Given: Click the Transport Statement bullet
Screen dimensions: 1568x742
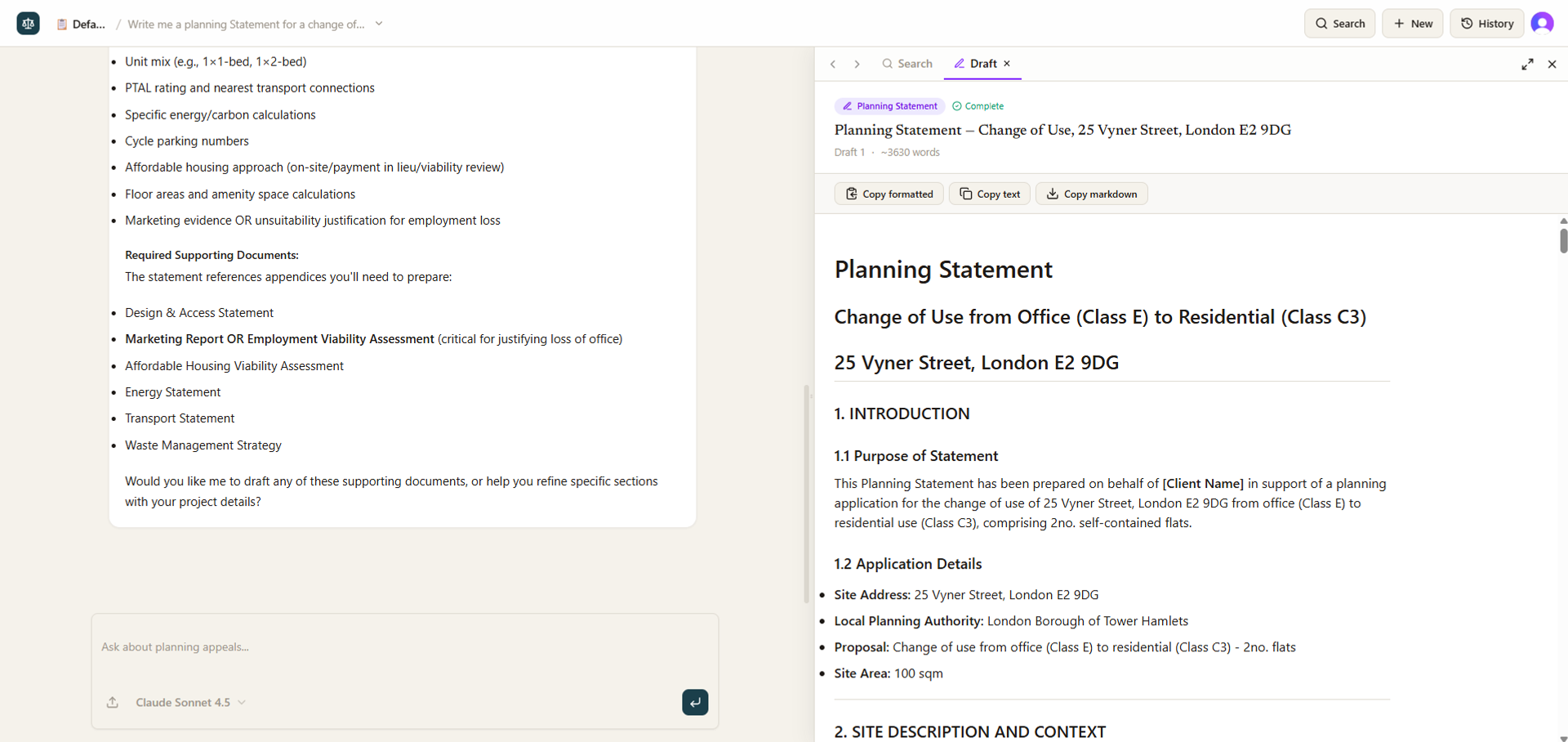Looking at the screenshot, I should (180, 418).
